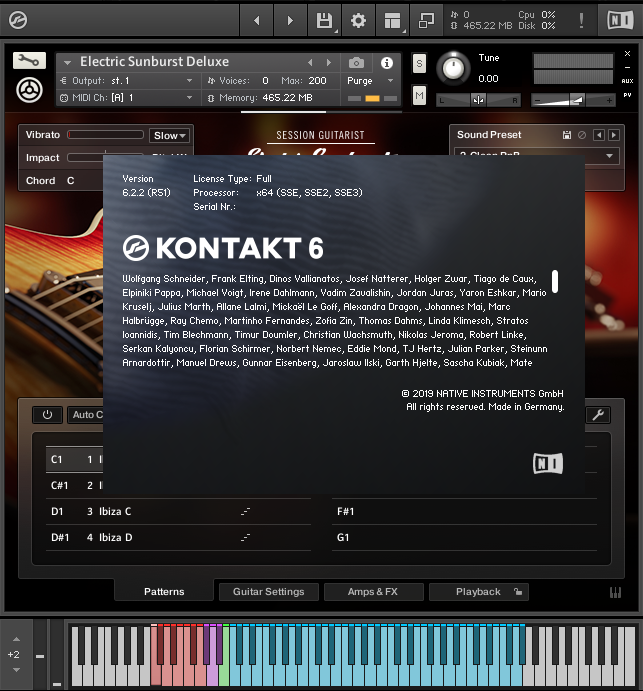Click the Max voices 200 field
Image resolution: width=643 pixels, height=691 pixels.
coord(317,81)
